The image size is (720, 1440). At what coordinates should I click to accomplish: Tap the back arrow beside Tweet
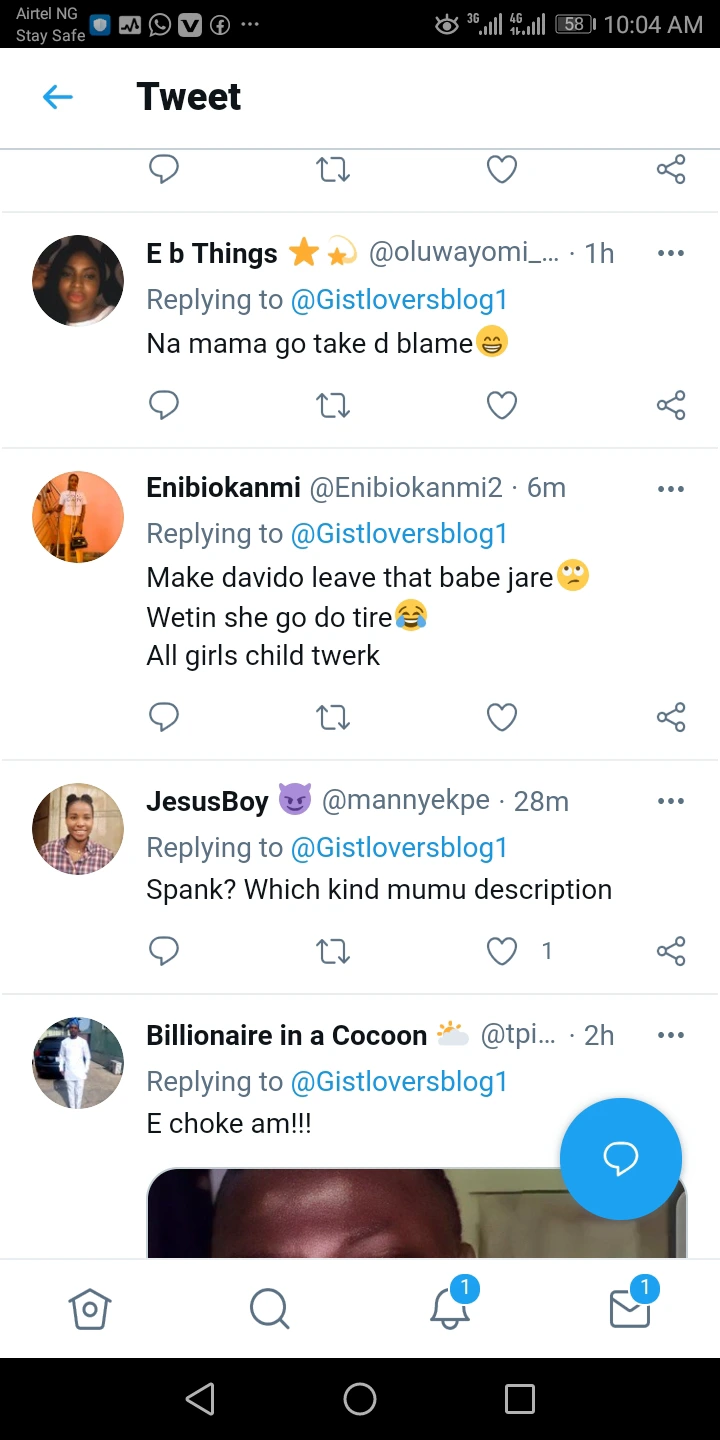58,97
